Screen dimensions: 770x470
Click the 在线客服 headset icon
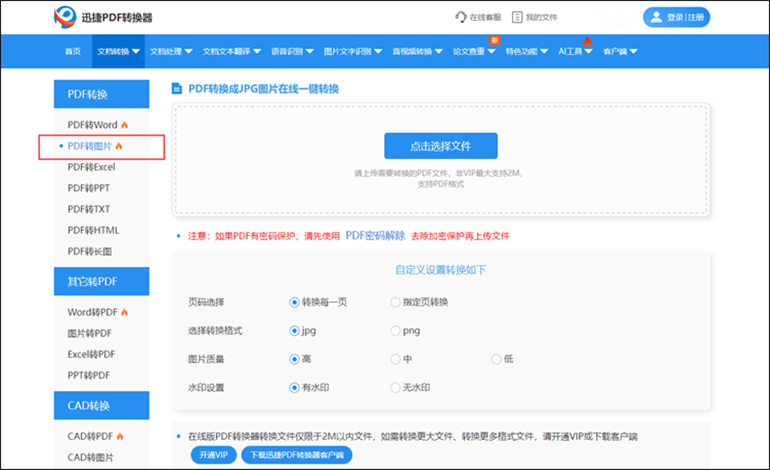(461, 17)
